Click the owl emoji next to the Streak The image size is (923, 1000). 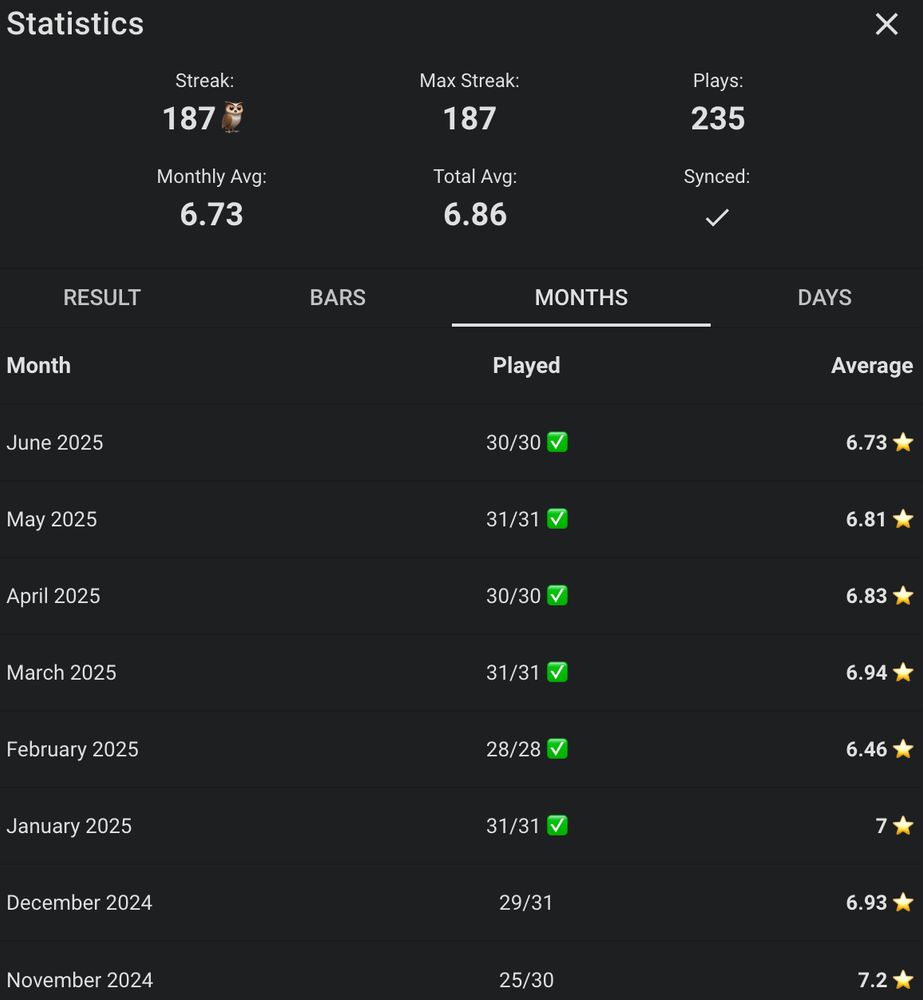point(230,117)
